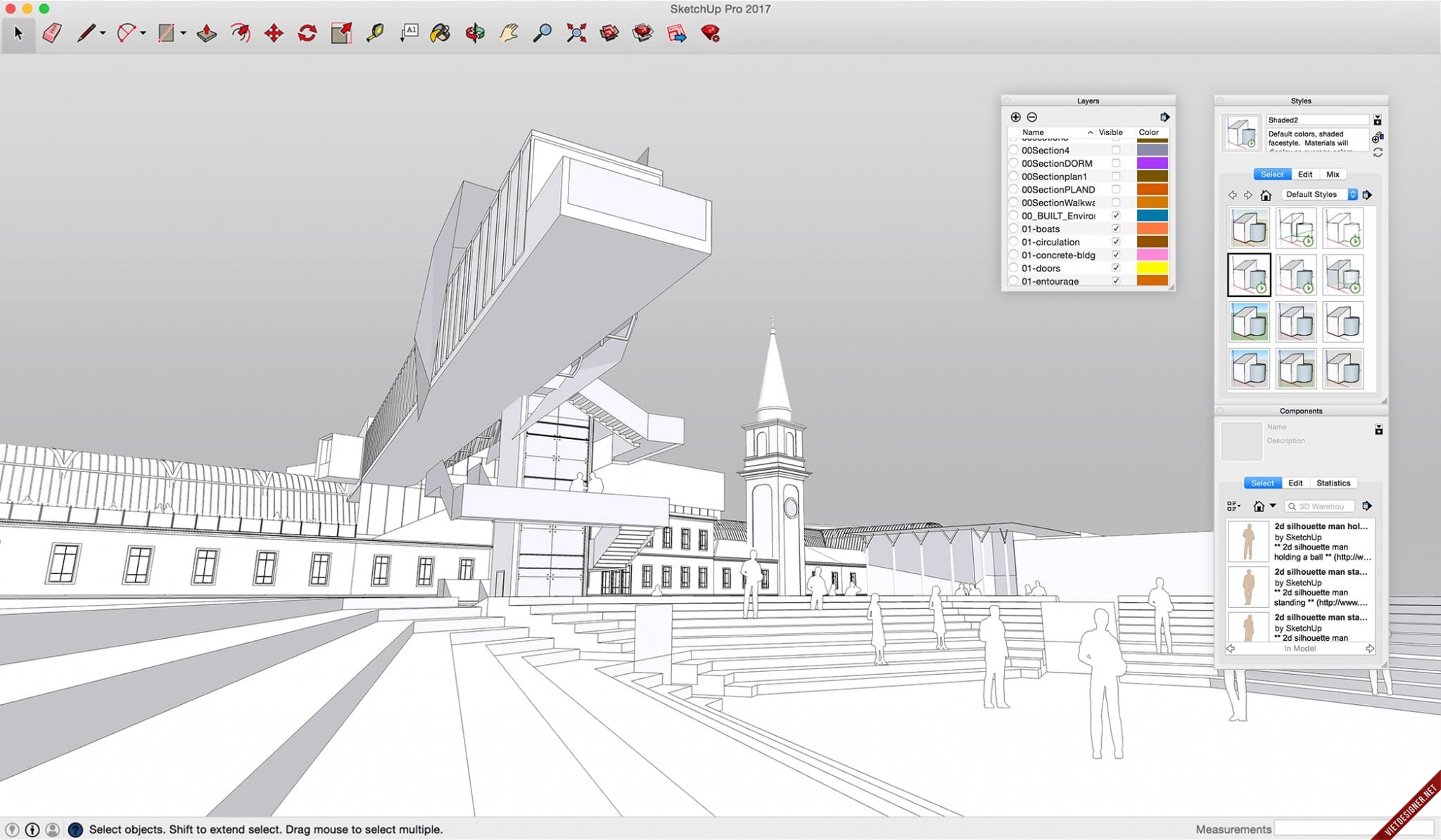This screenshot has width=1441, height=840.
Task: Open Components details arrow menu
Action: [x=1367, y=506]
